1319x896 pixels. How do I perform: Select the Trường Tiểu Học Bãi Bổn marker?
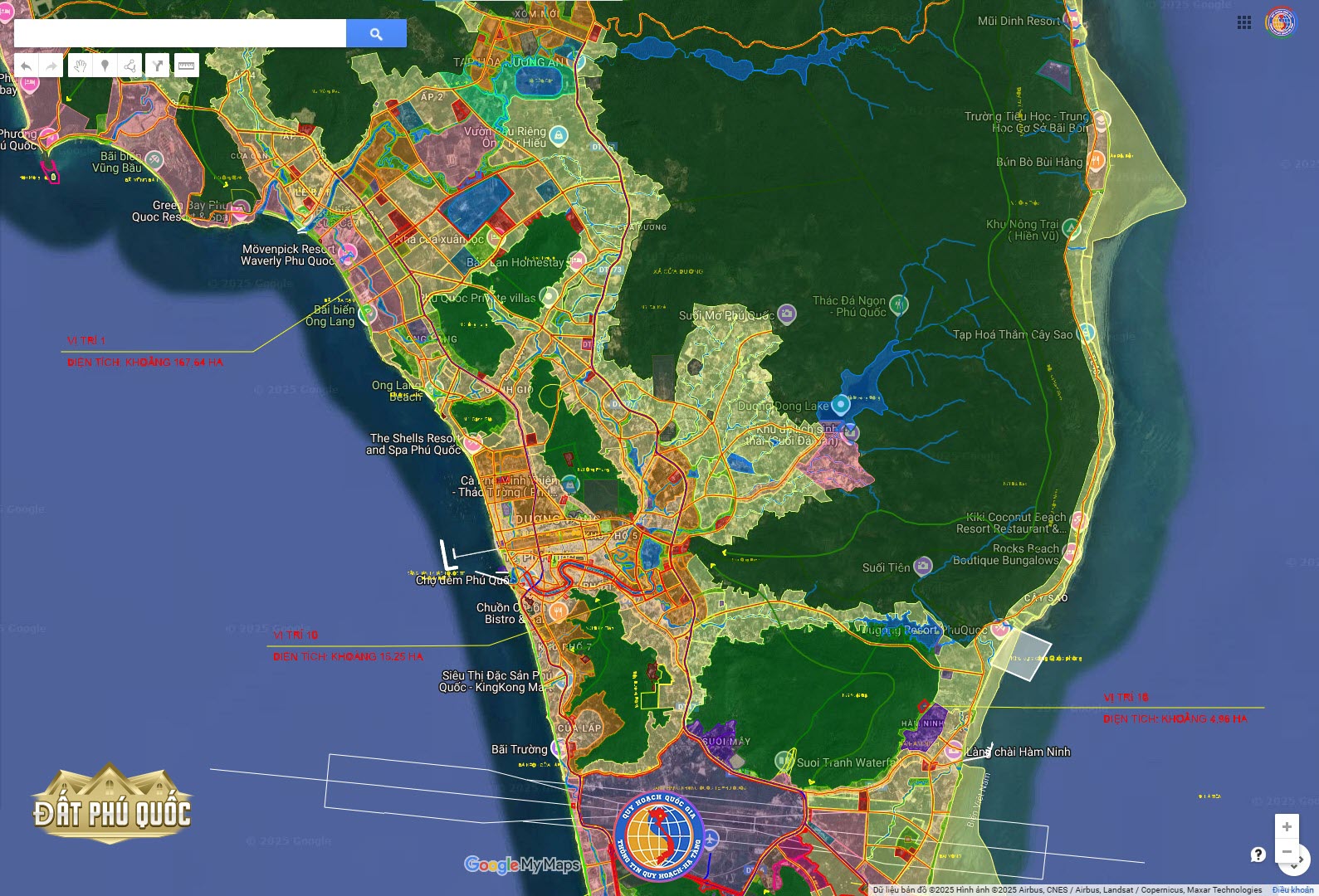tap(1102, 121)
